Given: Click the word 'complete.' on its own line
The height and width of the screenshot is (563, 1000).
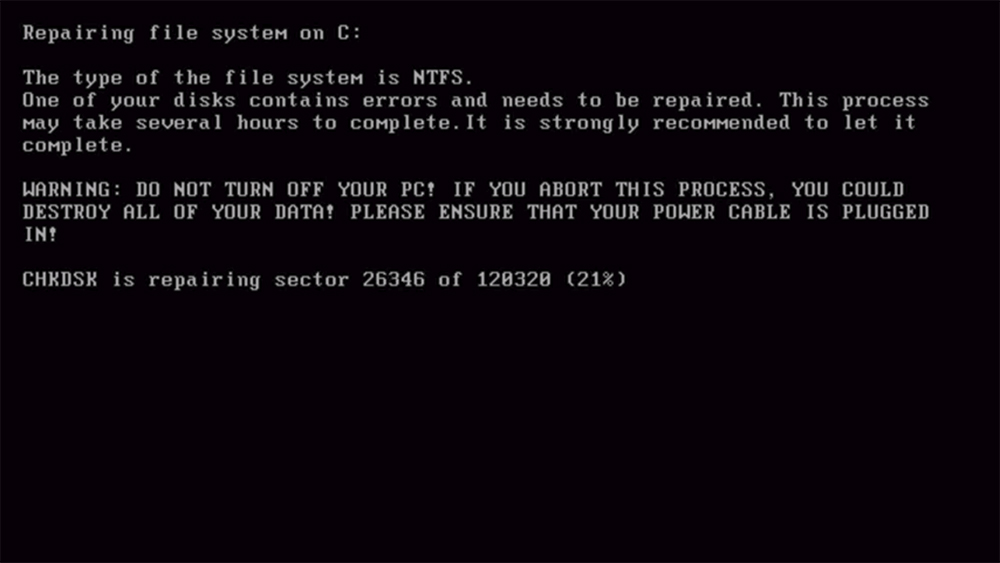Looking at the screenshot, I should [77, 146].
